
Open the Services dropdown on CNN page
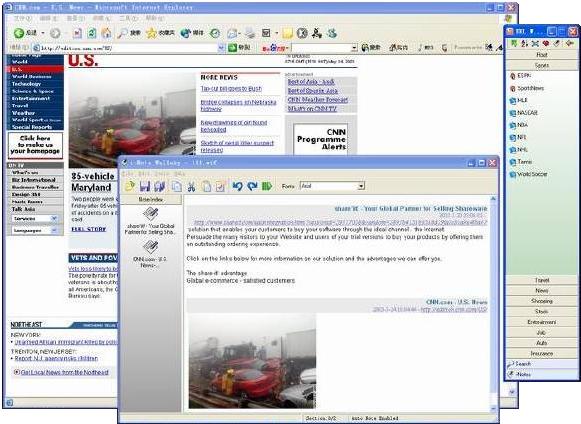point(35,219)
